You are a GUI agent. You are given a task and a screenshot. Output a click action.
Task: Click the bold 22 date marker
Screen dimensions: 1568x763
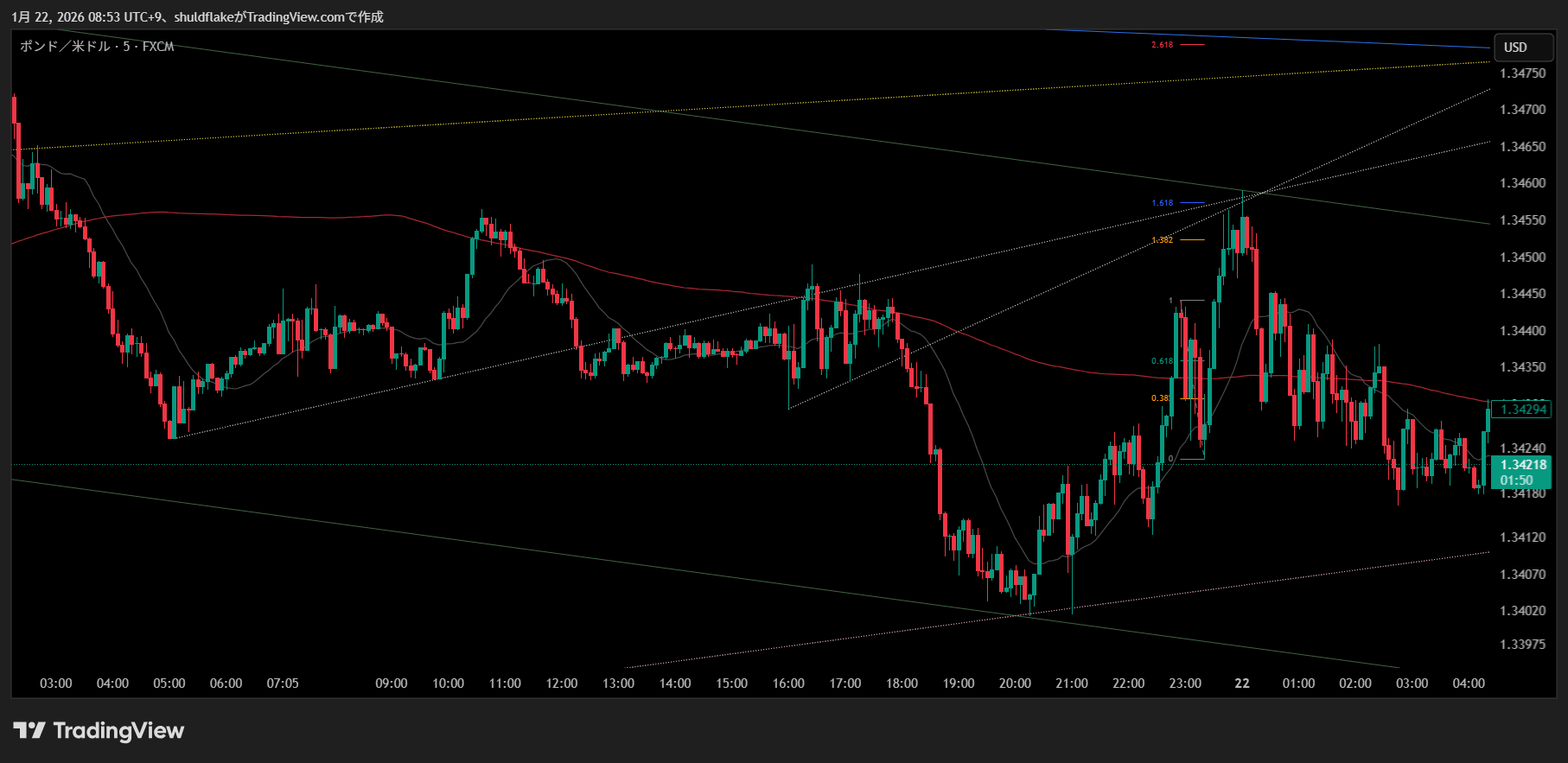coord(1241,684)
